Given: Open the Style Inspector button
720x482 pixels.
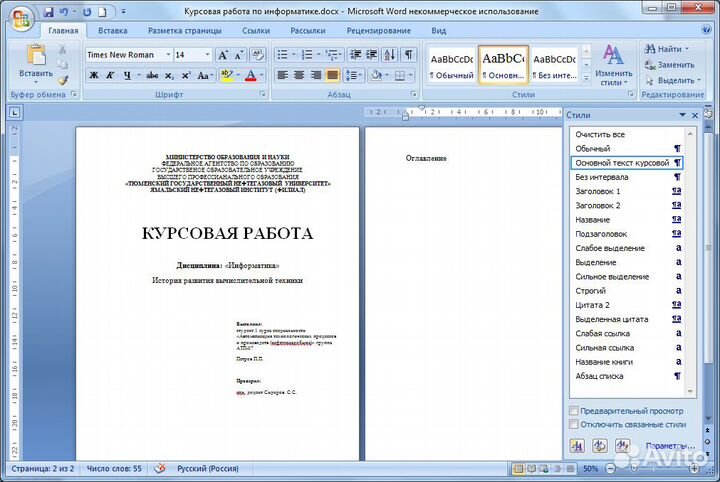Looking at the screenshot, I should 599,445.
